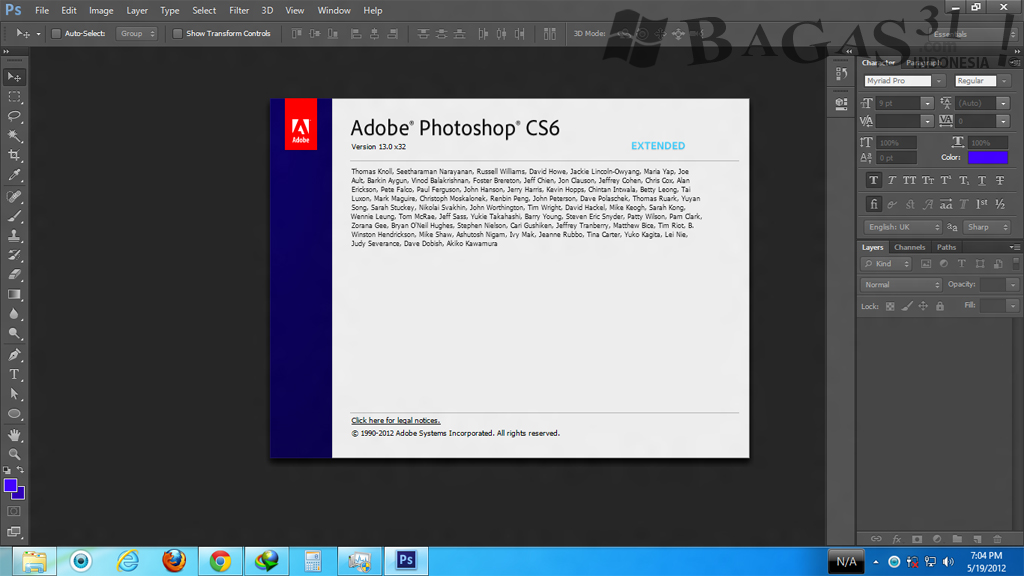Click the delete layer trash icon
Screen dimensions: 1024x576
click(997, 539)
